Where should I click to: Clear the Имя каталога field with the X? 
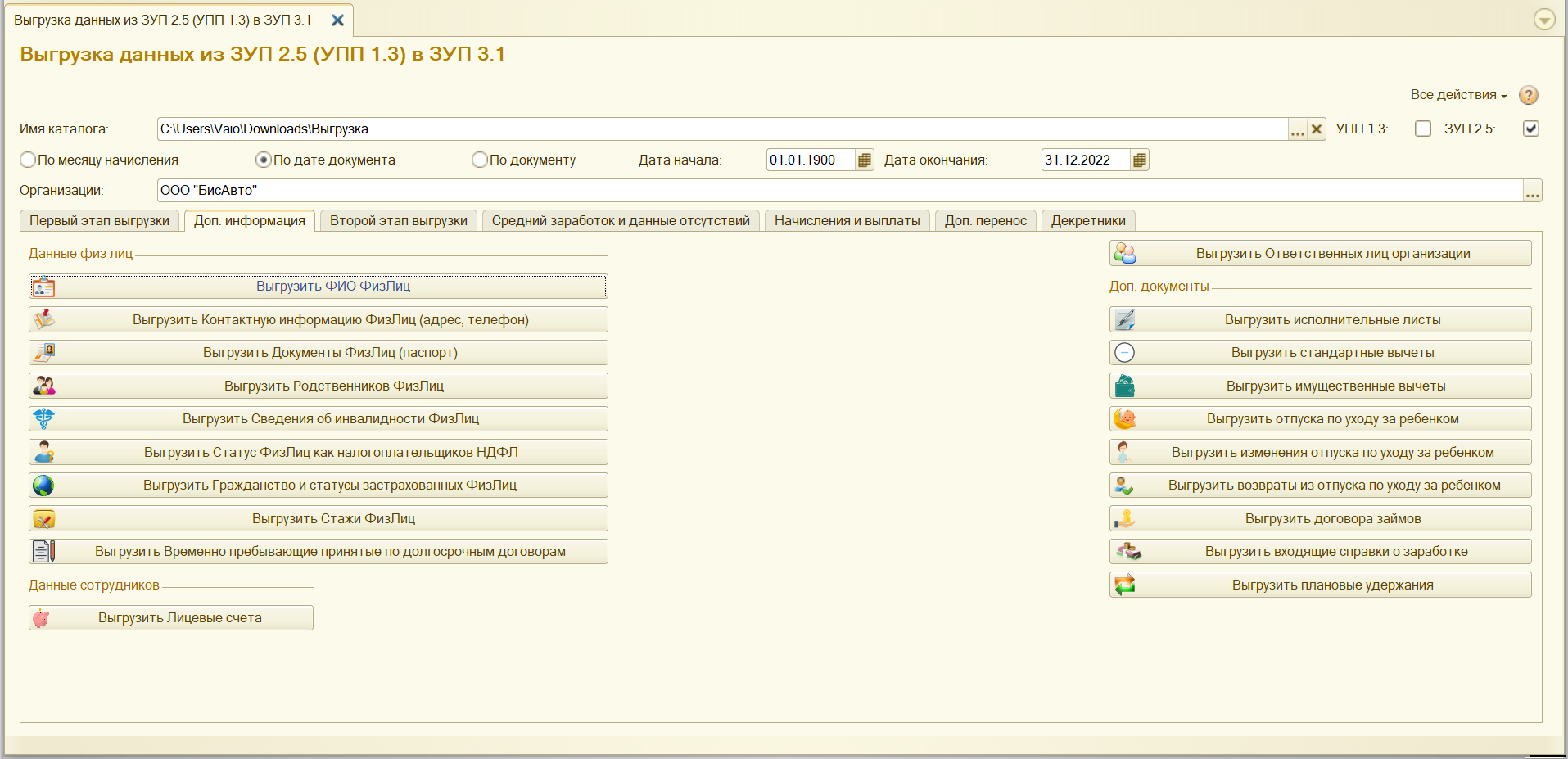pyautogui.click(x=1317, y=129)
